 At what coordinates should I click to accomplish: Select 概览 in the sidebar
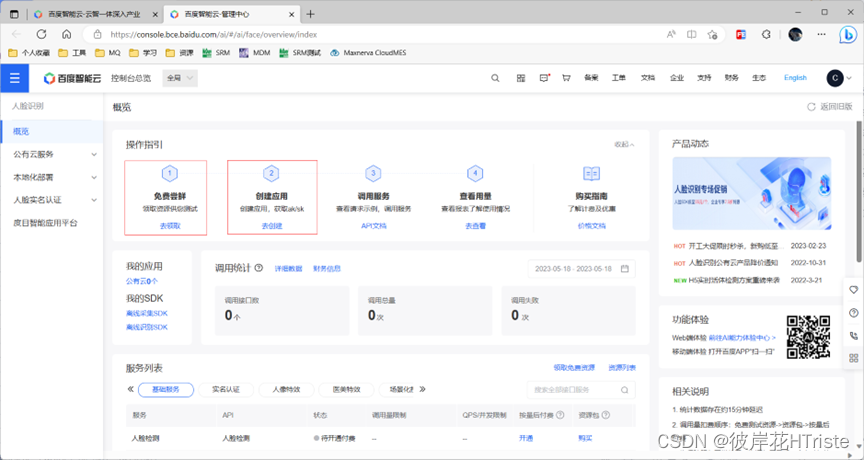tap(52, 131)
